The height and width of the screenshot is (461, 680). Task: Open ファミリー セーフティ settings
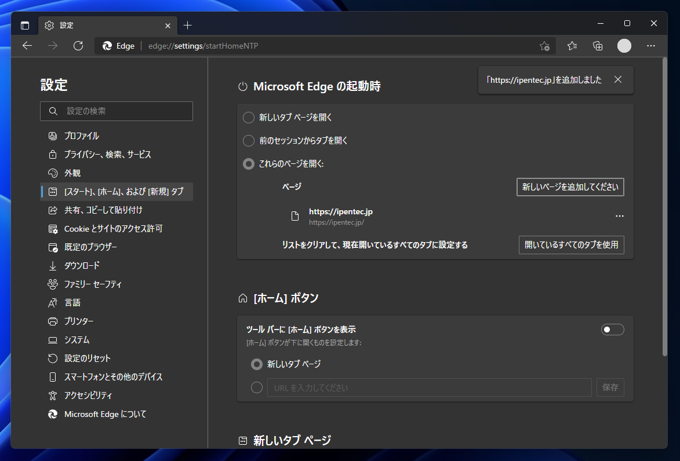[x=117, y=284]
